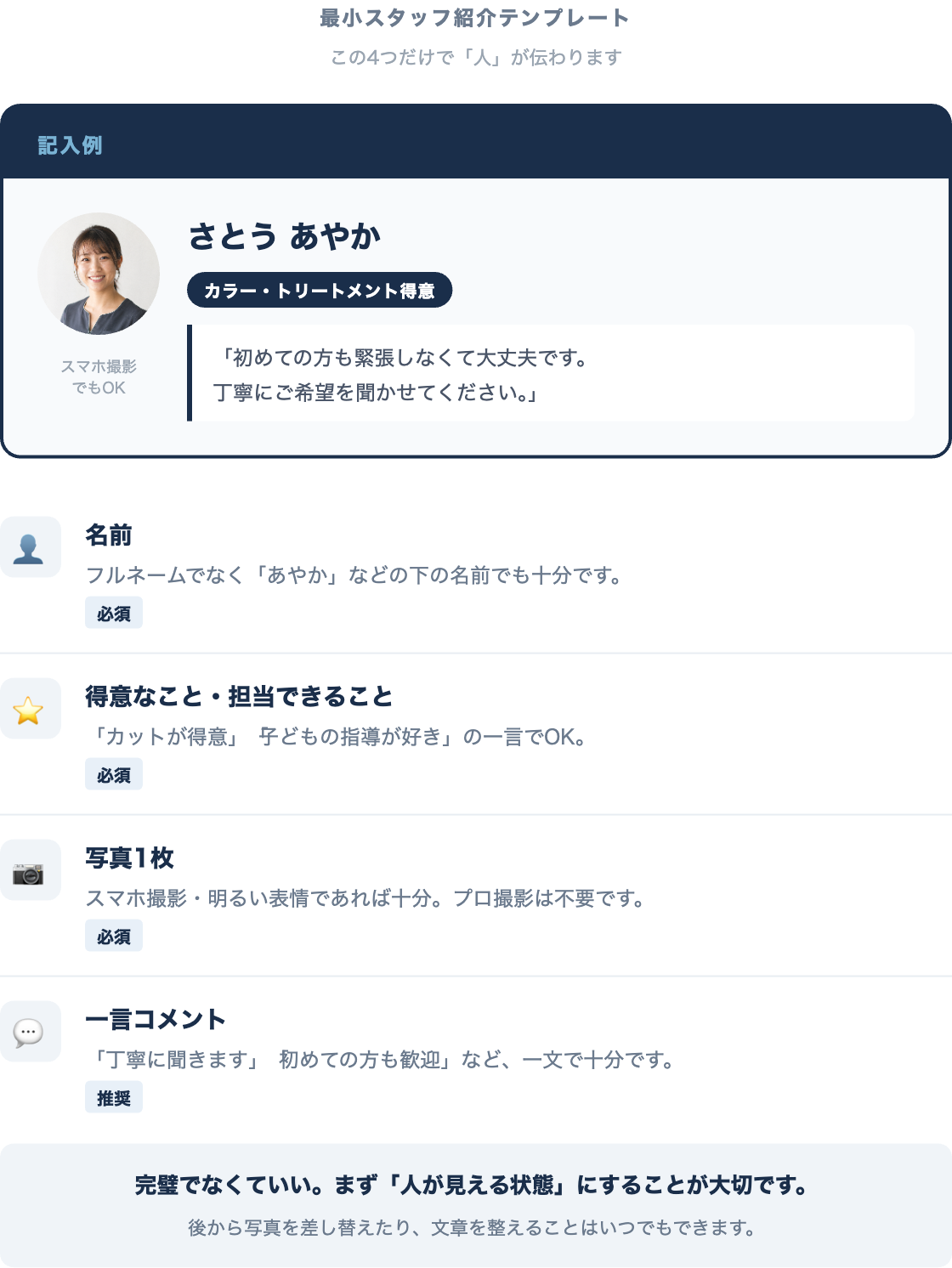Click the 推奨 tag under 一言コメント
This screenshot has height=1268, width=952.
click(114, 1098)
